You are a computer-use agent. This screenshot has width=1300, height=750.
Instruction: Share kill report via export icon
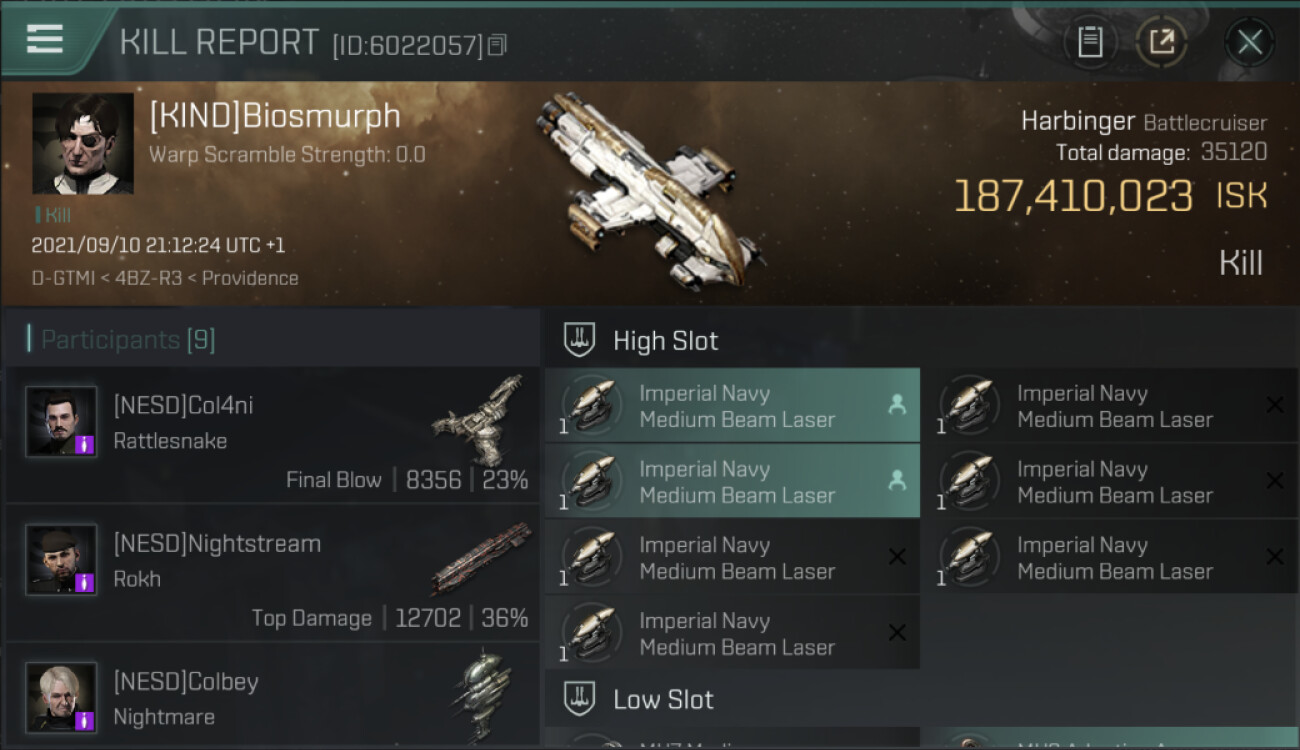tap(1162, 42)
